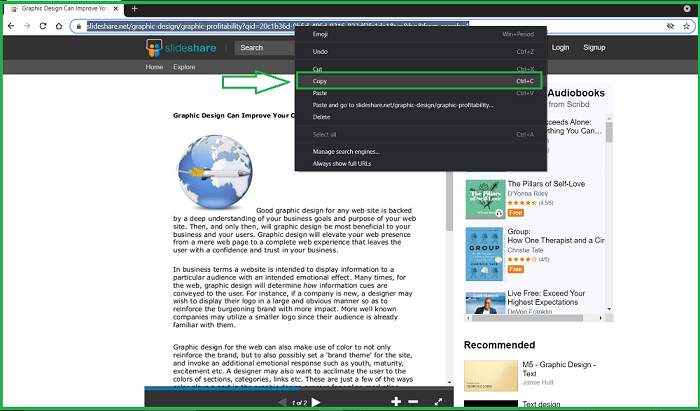Screen dimensions: 700x411
Task: Click the SlideShare search field
Action: 265,48
